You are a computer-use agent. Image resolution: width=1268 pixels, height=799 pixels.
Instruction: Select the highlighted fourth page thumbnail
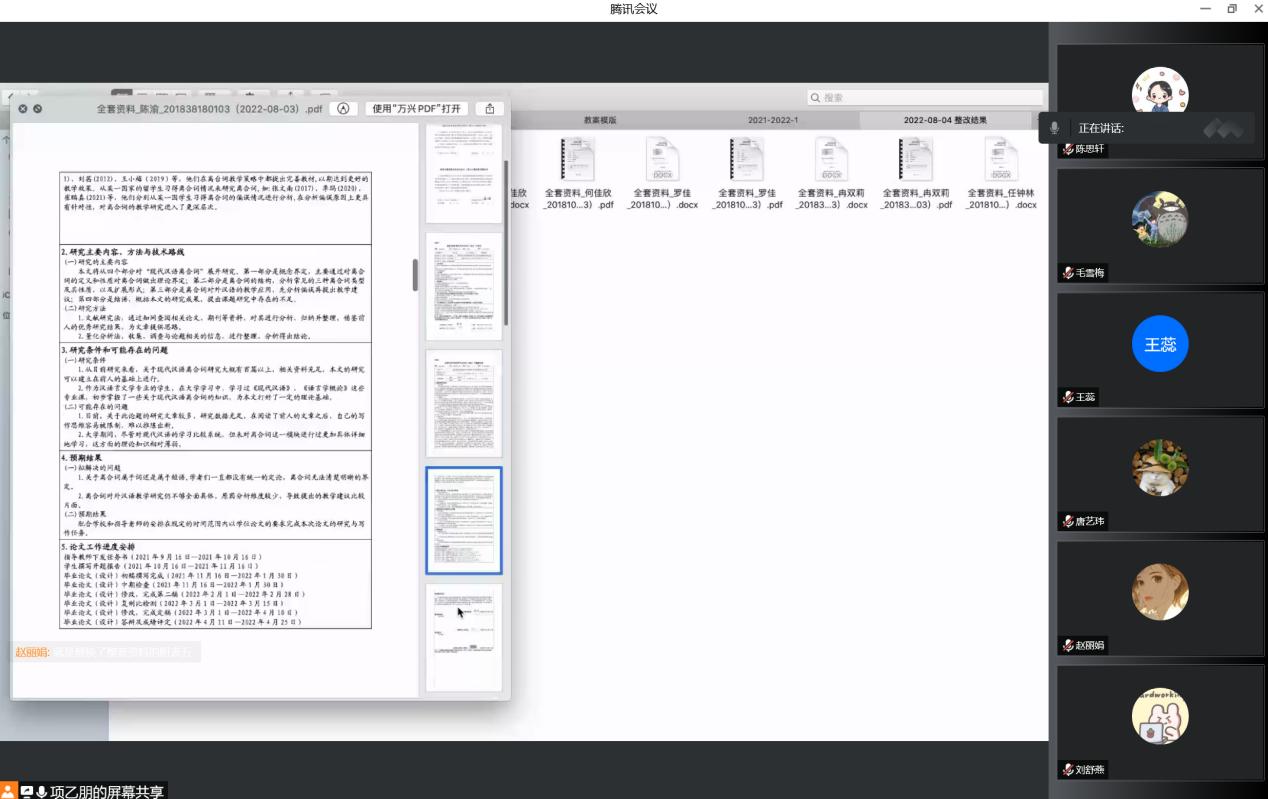[463, 520]
